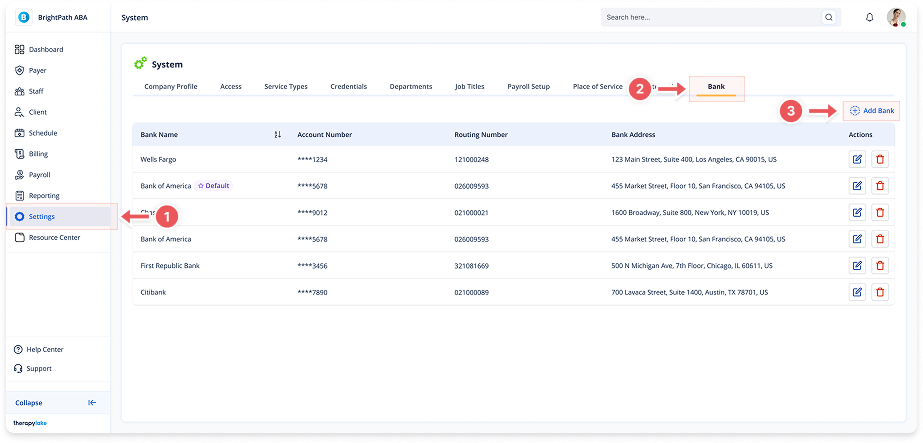Screen dimensions: 923x443
Task: Open the Help Center link
Action: 45,349
